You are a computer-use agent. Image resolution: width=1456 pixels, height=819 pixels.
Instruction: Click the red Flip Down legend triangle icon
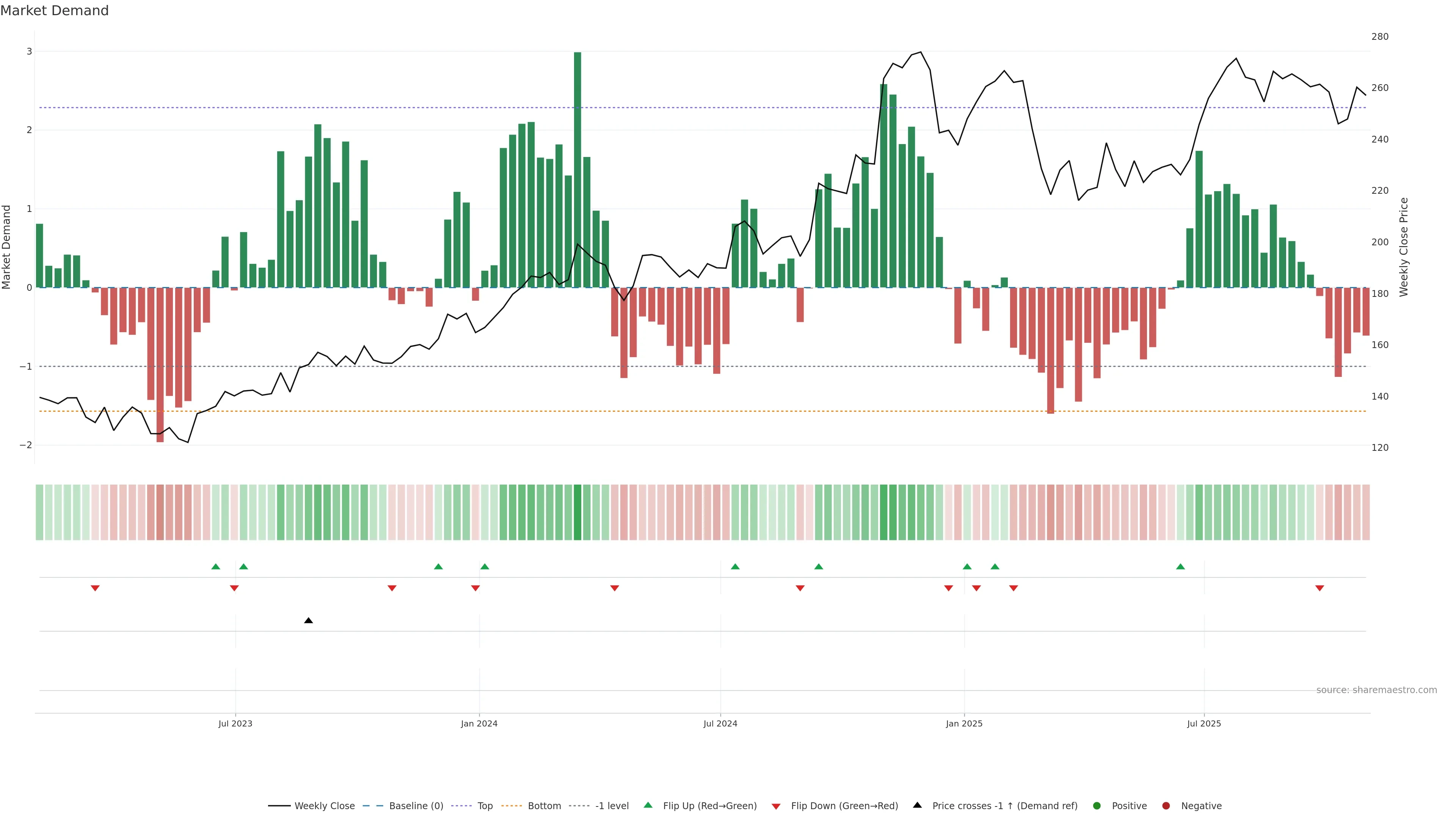coord(775,806)
